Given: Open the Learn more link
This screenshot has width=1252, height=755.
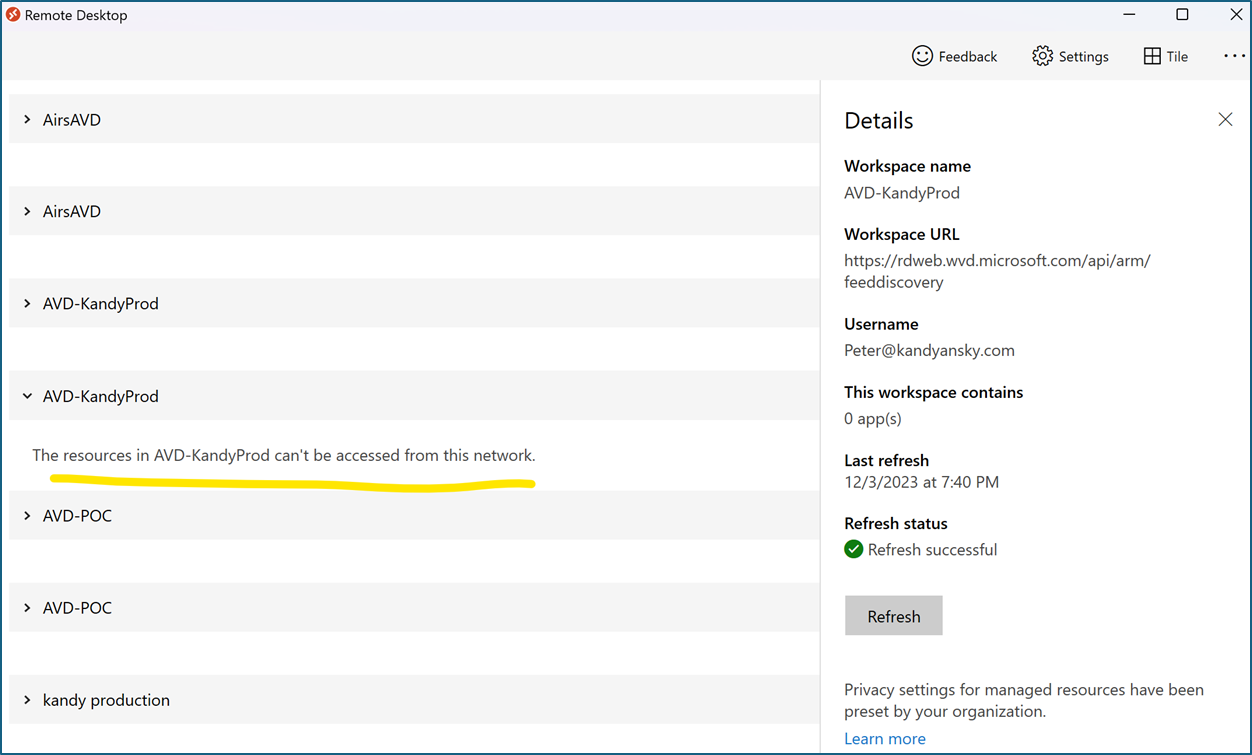Looking at the screenshot, I should (x=885, y=739).
